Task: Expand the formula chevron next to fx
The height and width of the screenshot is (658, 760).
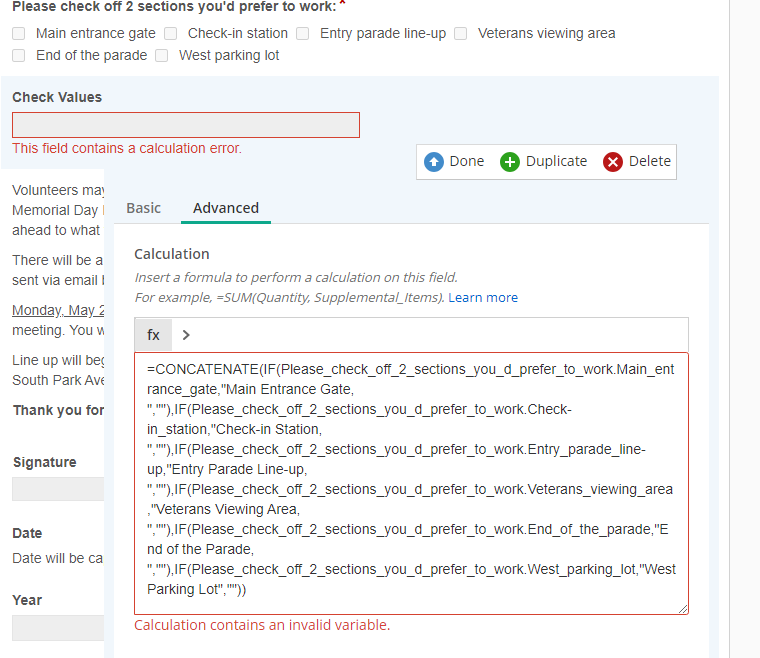Action: pyautogui.click(x=186, y=335)
